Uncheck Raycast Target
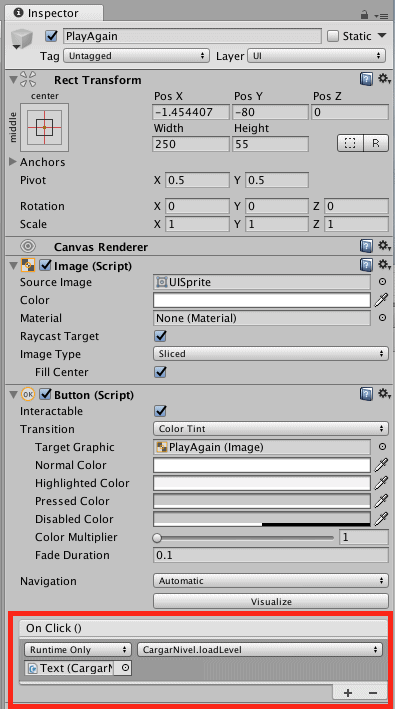395x709 pixels. (160, 336)
